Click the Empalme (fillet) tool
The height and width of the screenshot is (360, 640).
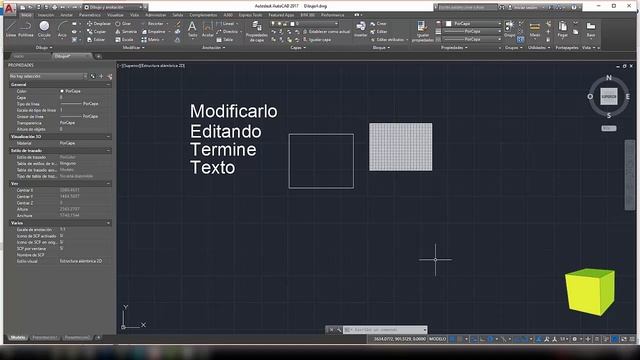(153, 31)
